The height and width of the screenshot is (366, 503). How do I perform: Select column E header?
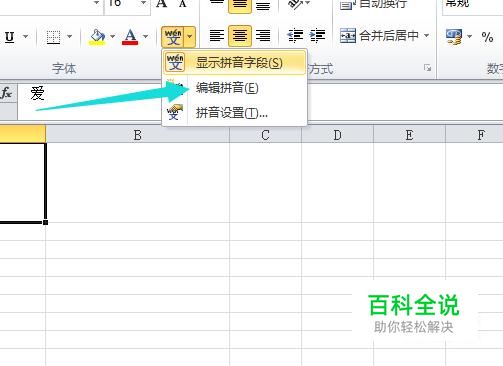409,135
